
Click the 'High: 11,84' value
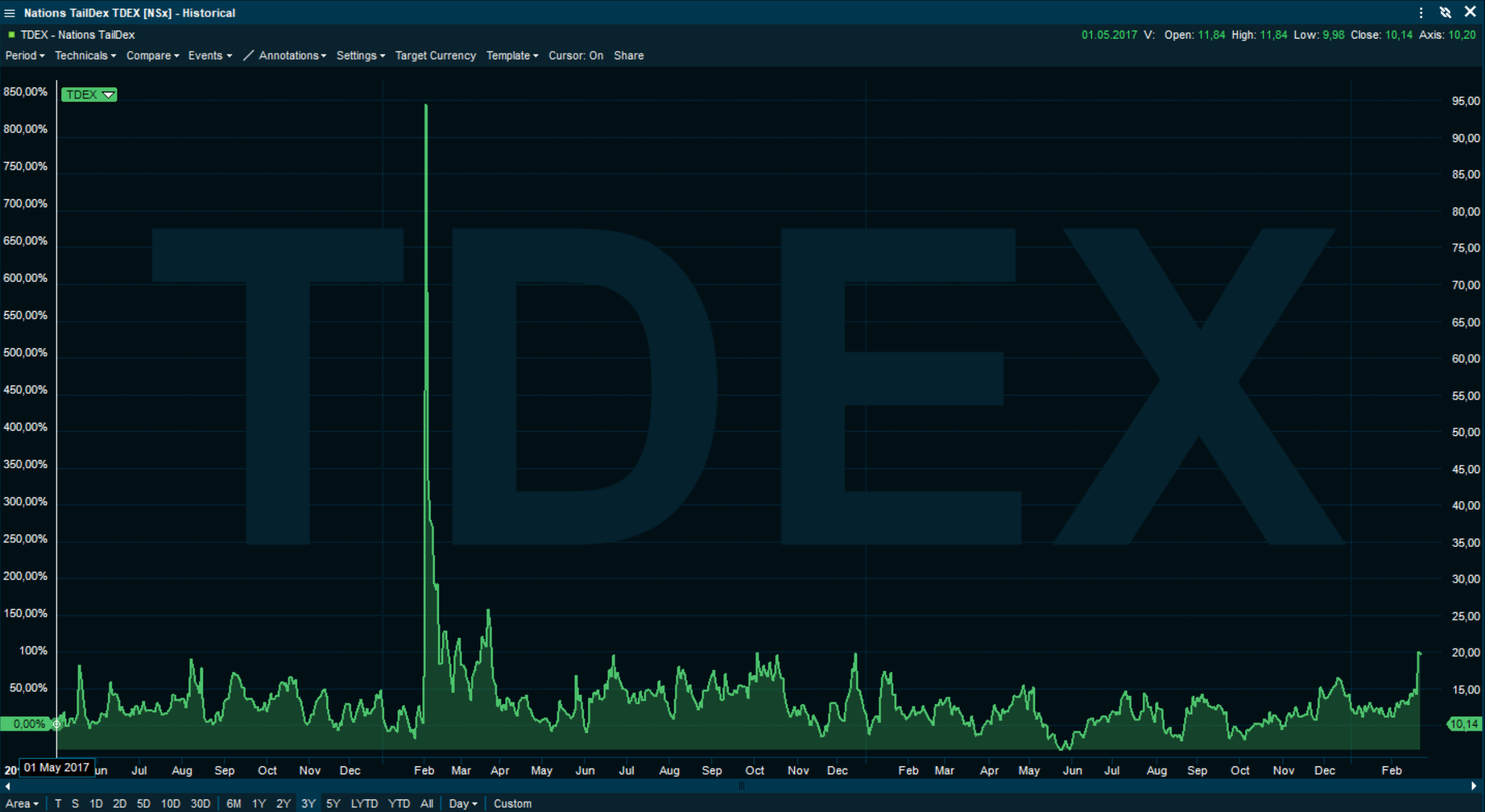(1259, 35)
